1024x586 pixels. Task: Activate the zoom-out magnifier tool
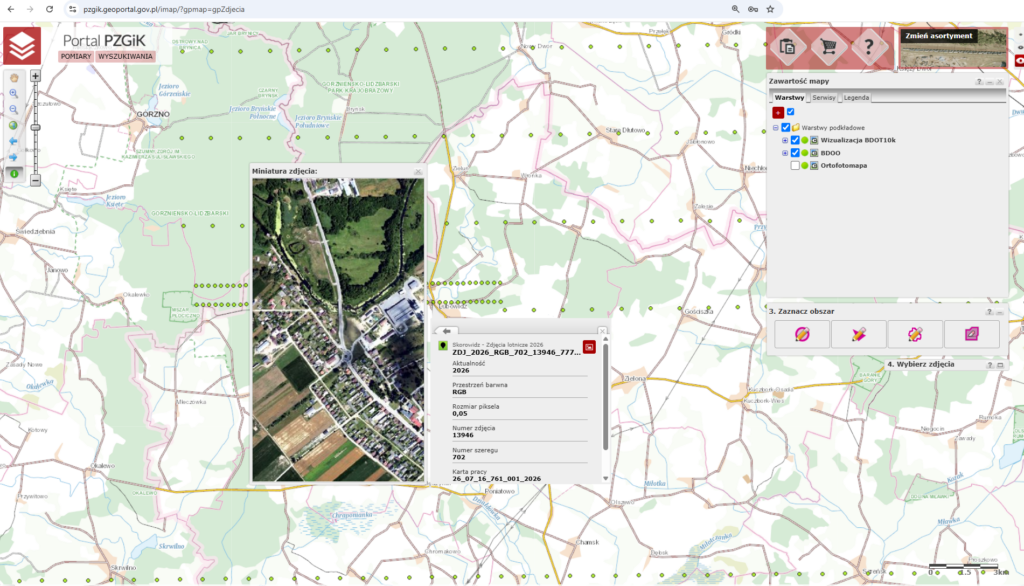pyautogui.click(x=13, y=109)
